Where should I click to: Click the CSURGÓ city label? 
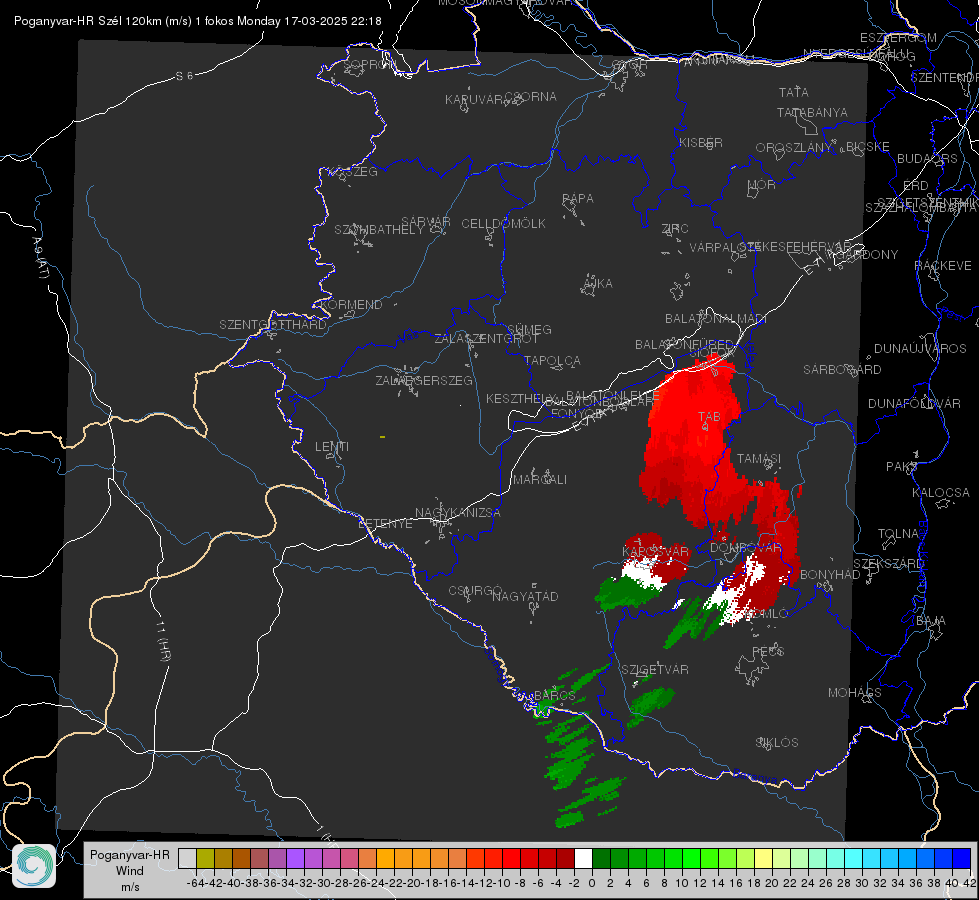click(x=475, y=590)
